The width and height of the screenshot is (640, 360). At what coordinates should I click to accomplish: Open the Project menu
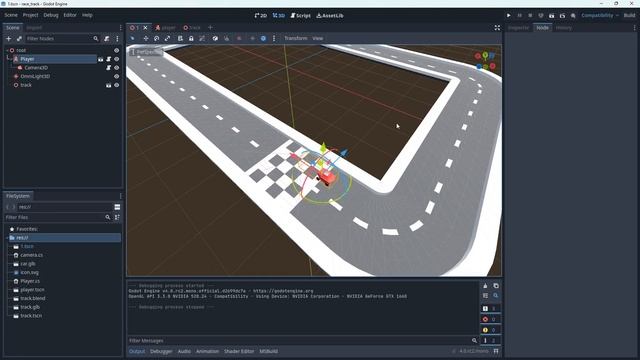coord(30,15)
